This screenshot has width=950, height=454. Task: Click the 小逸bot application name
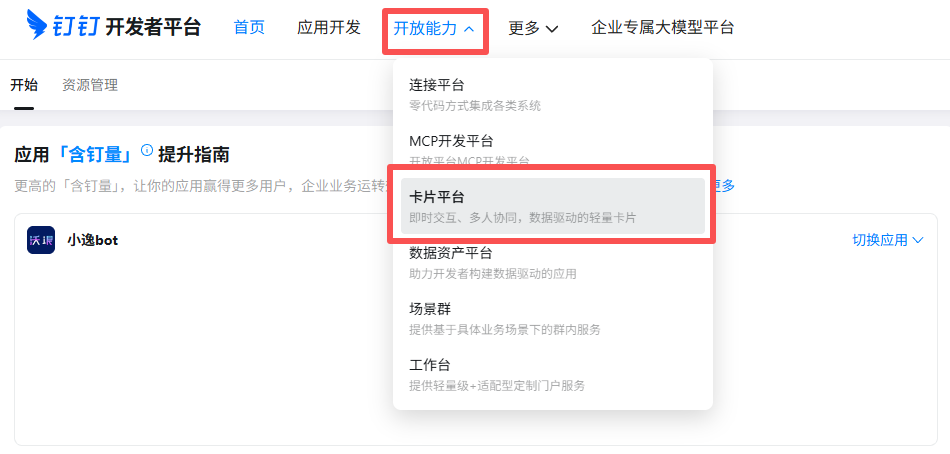tap(92, 240)
